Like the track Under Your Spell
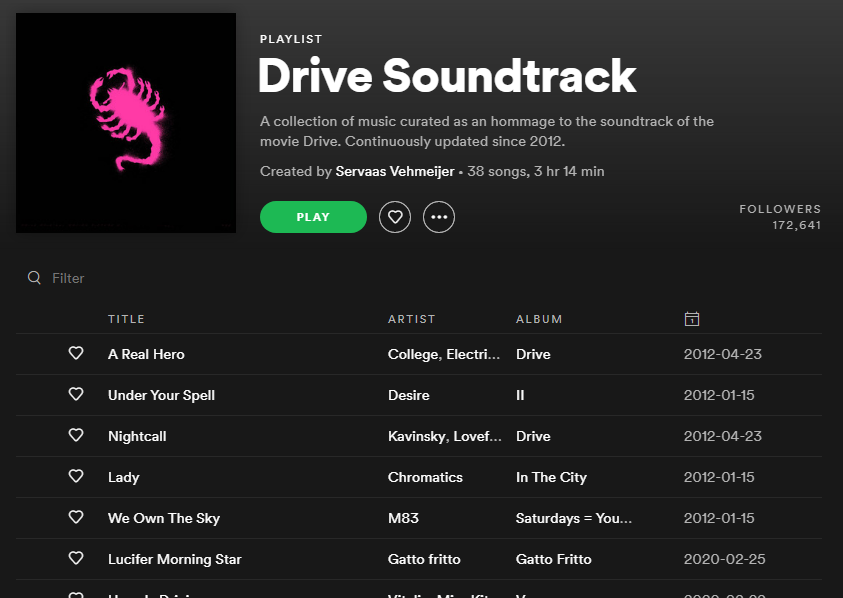Image resolution: width=843 pixels, height=598 pixels. [76, 394]
